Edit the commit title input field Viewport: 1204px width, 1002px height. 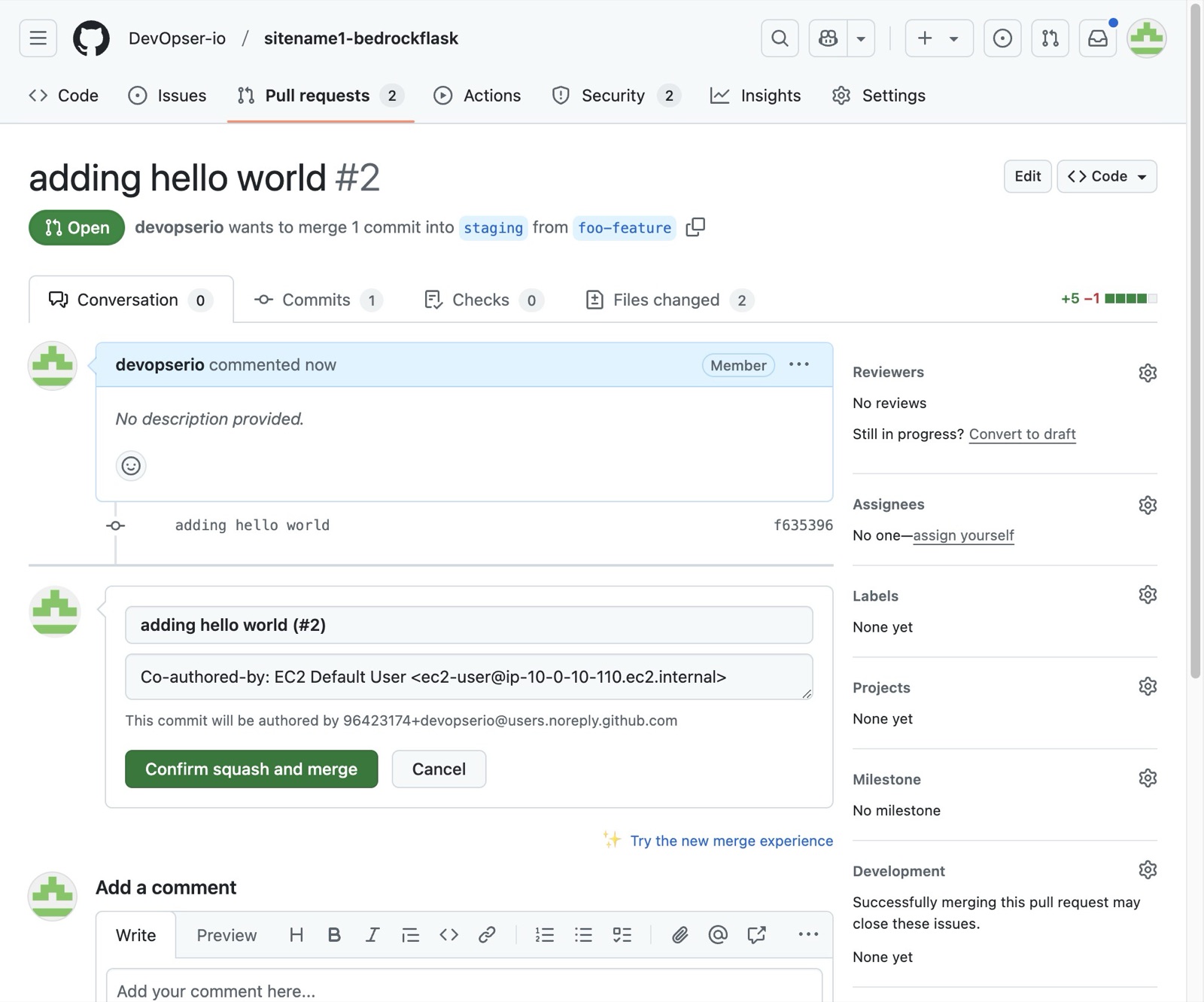click(x=469, y=625)
